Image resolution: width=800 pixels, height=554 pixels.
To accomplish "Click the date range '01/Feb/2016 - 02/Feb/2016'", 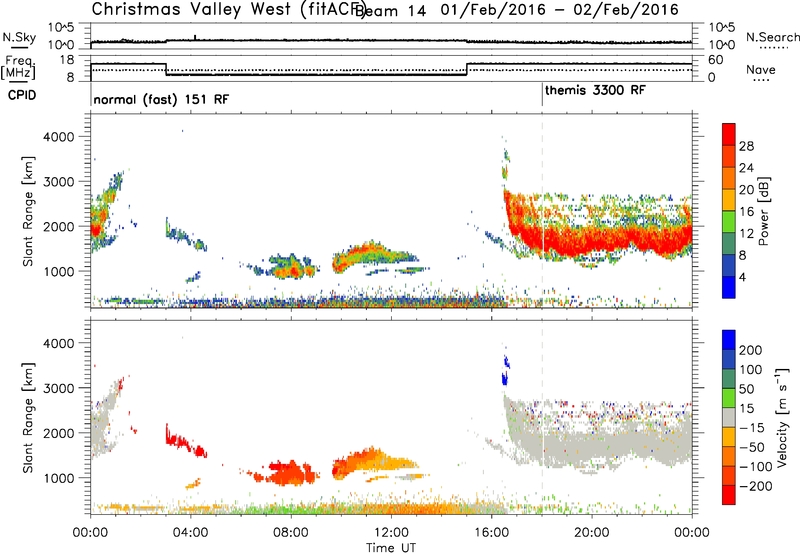I will click(560, 10).
